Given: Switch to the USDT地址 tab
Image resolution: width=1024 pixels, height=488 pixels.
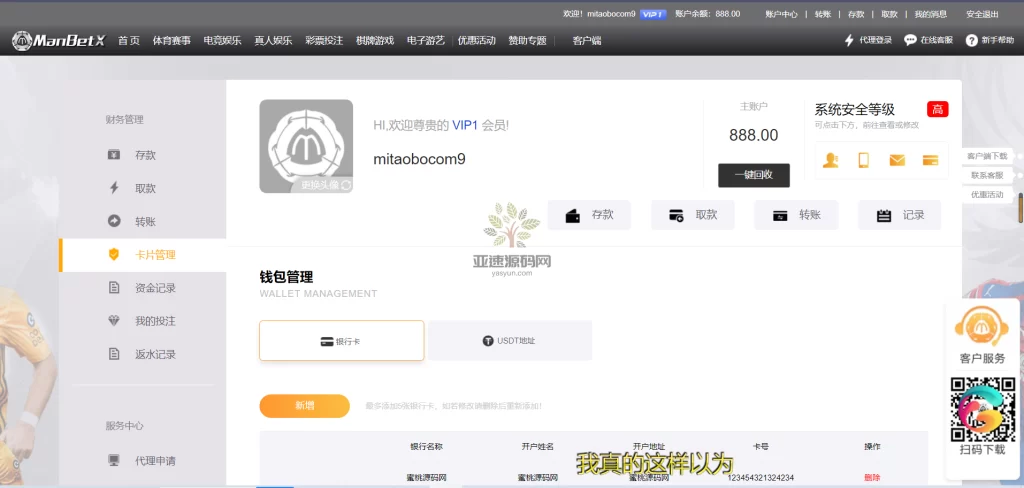Looking at the screenshot, I should tap(510, 340).
